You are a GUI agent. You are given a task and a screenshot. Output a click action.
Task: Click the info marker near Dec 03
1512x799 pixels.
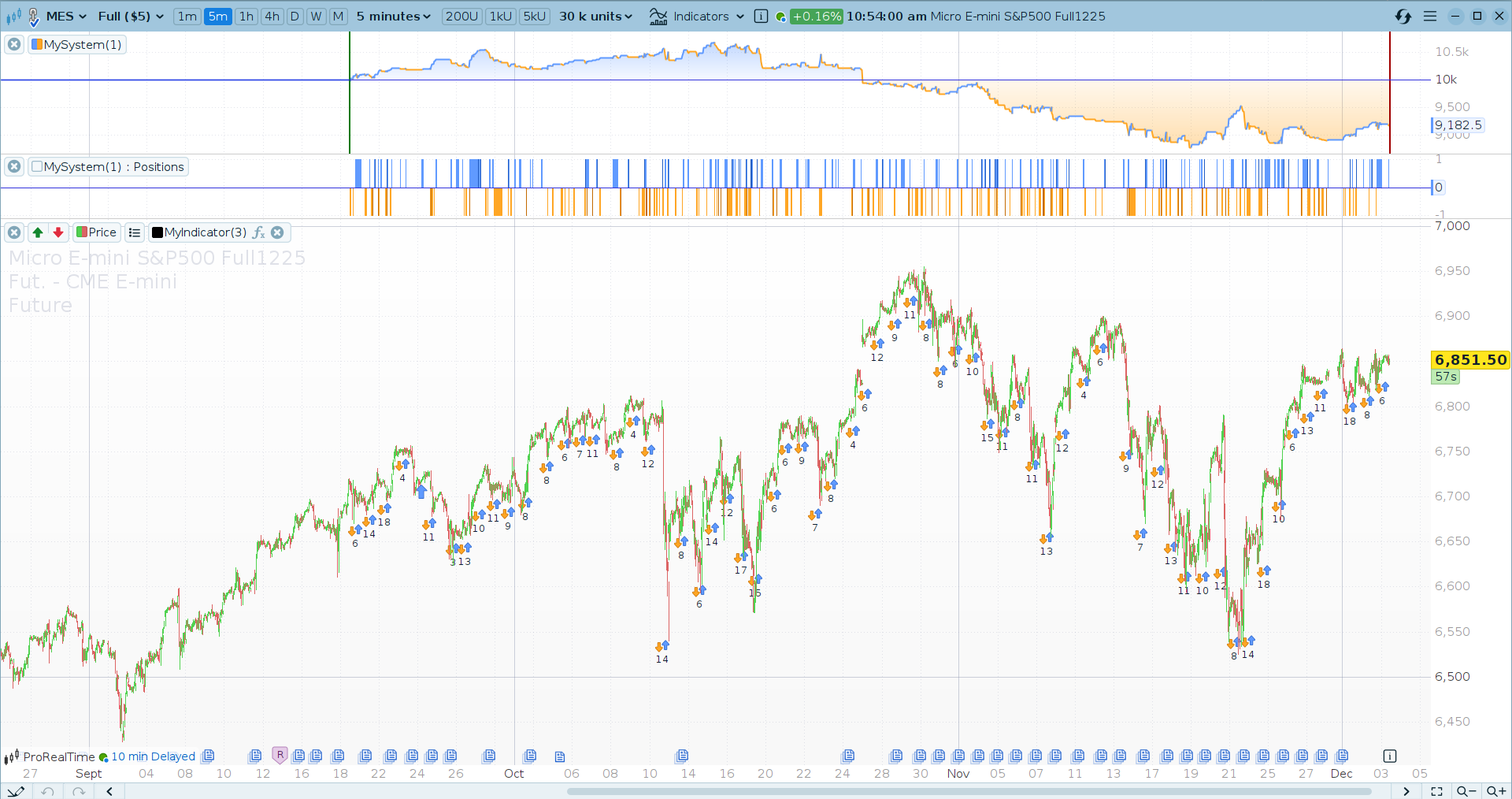pos(1390,756)
